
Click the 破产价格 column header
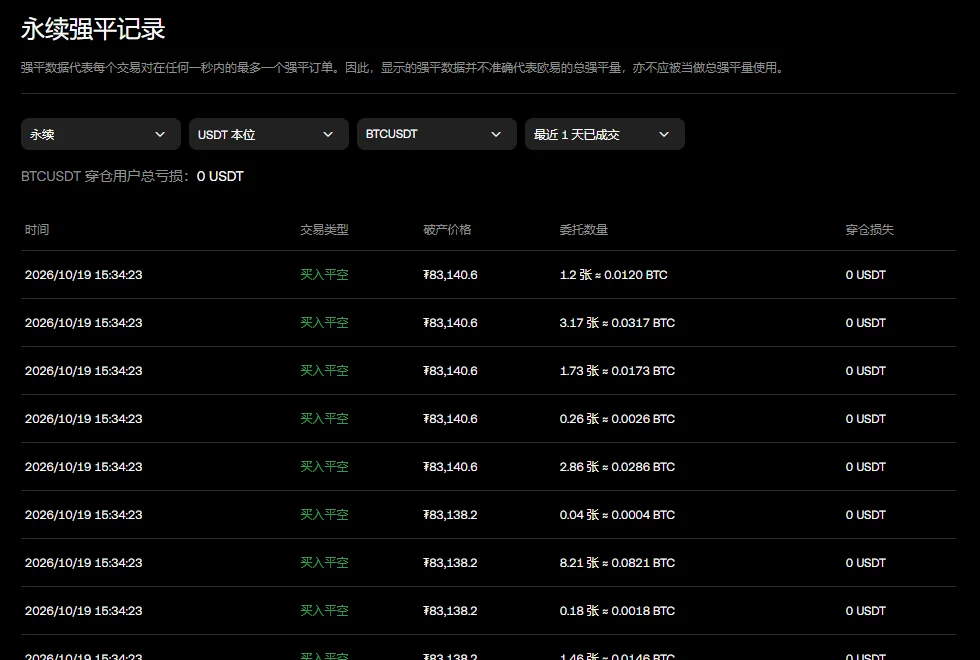pyautogui.click(x=448, y=229)
